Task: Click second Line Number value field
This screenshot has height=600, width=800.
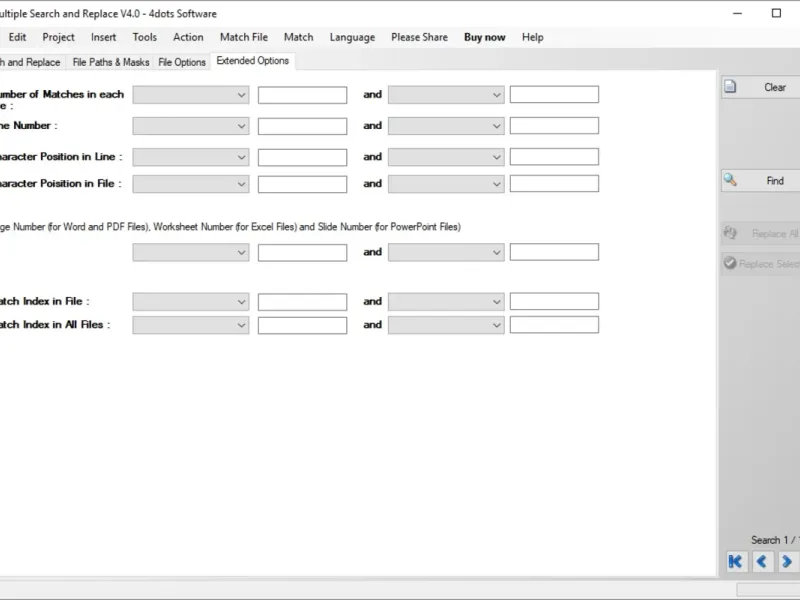Action: [554, 126]
